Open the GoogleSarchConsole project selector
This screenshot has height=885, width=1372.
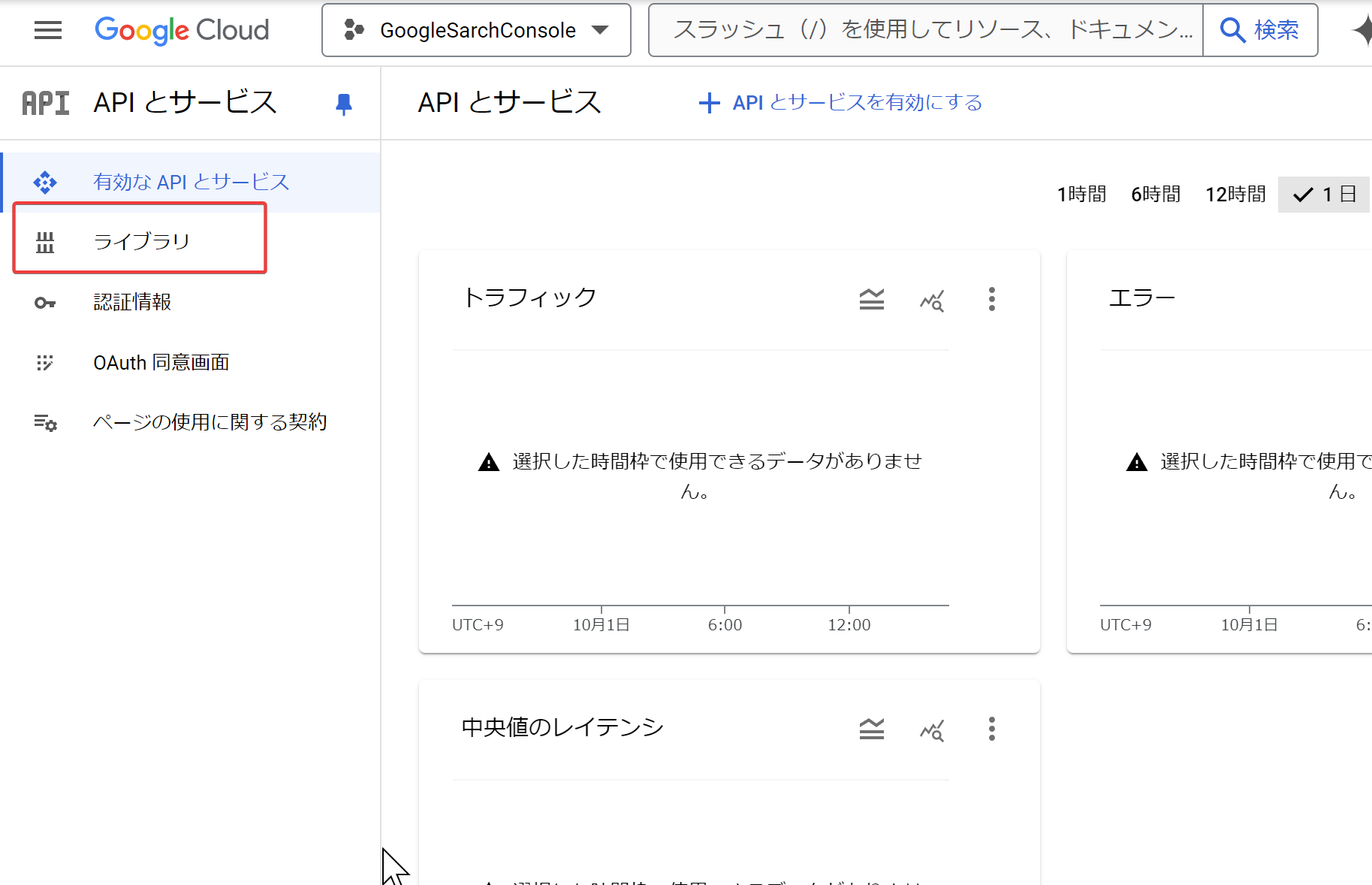(x=476, y=30)
